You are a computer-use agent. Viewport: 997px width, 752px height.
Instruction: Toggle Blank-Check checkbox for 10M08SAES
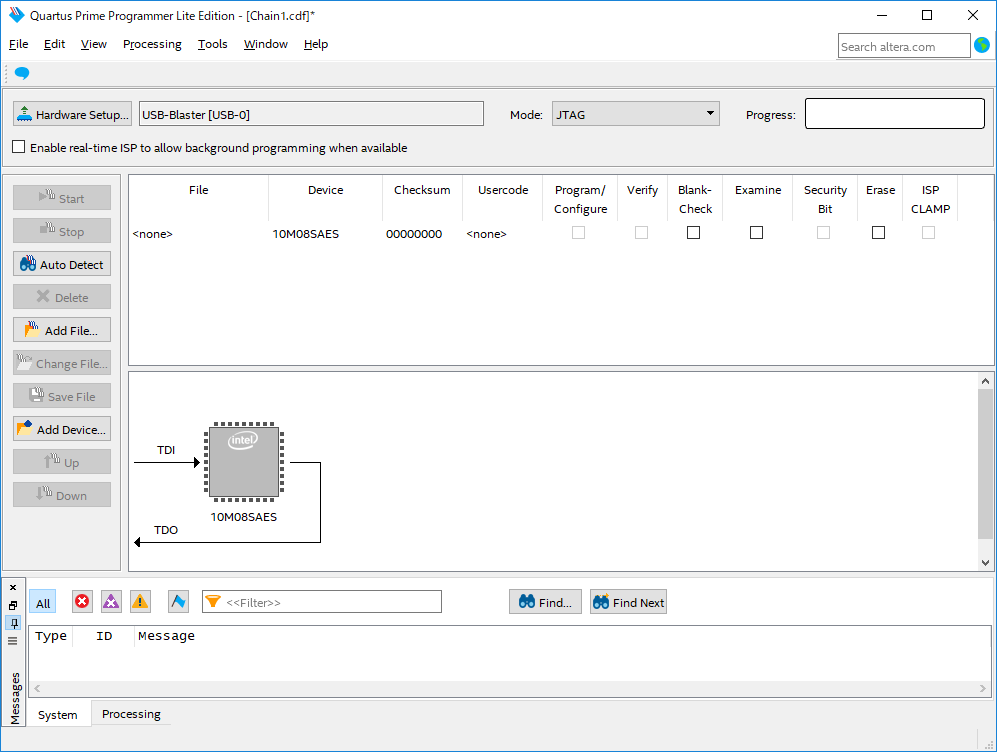[694, 233]
